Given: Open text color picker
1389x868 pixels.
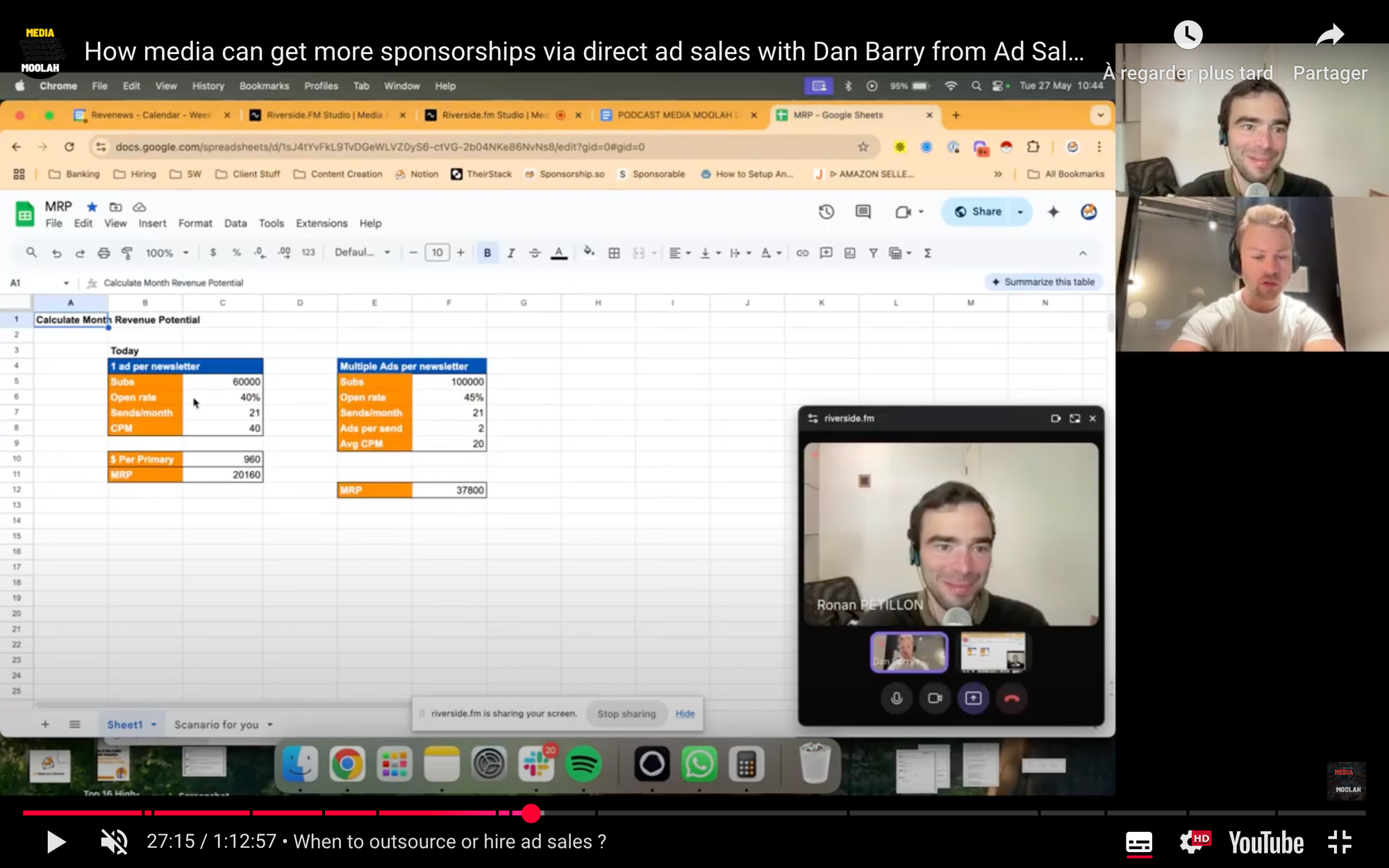Looking at the screenshot, I should pyautogui.click(x=558, y=253).
